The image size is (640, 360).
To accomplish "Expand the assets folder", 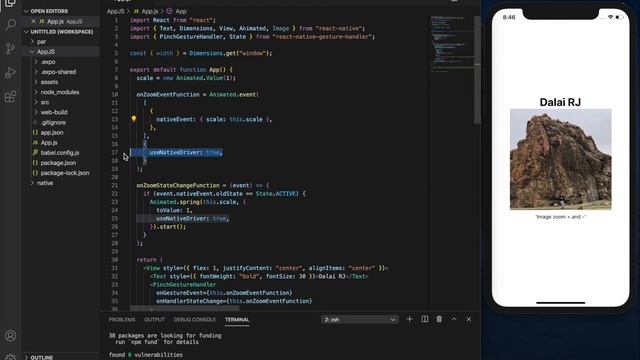I will (x=60, y=82).
